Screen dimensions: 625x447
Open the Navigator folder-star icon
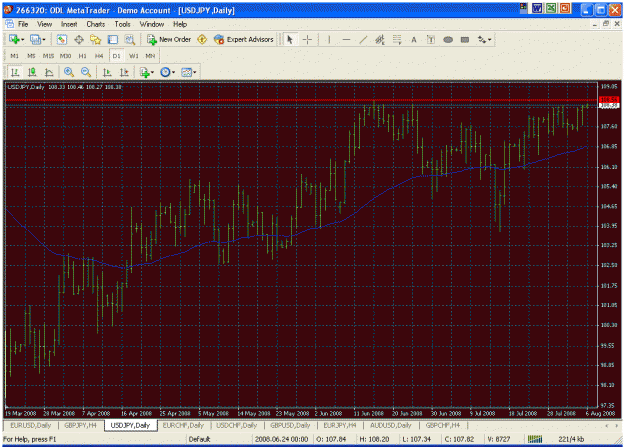96,39
